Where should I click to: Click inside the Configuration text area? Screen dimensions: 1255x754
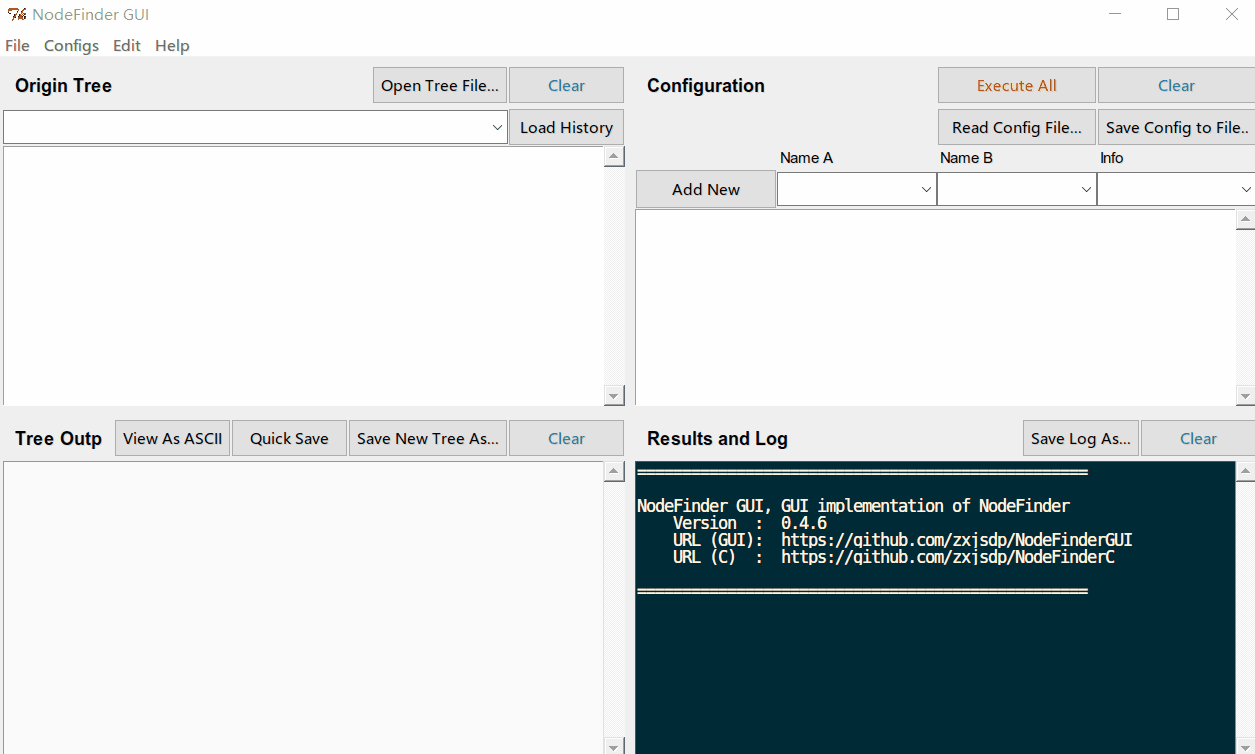point(936,307)
